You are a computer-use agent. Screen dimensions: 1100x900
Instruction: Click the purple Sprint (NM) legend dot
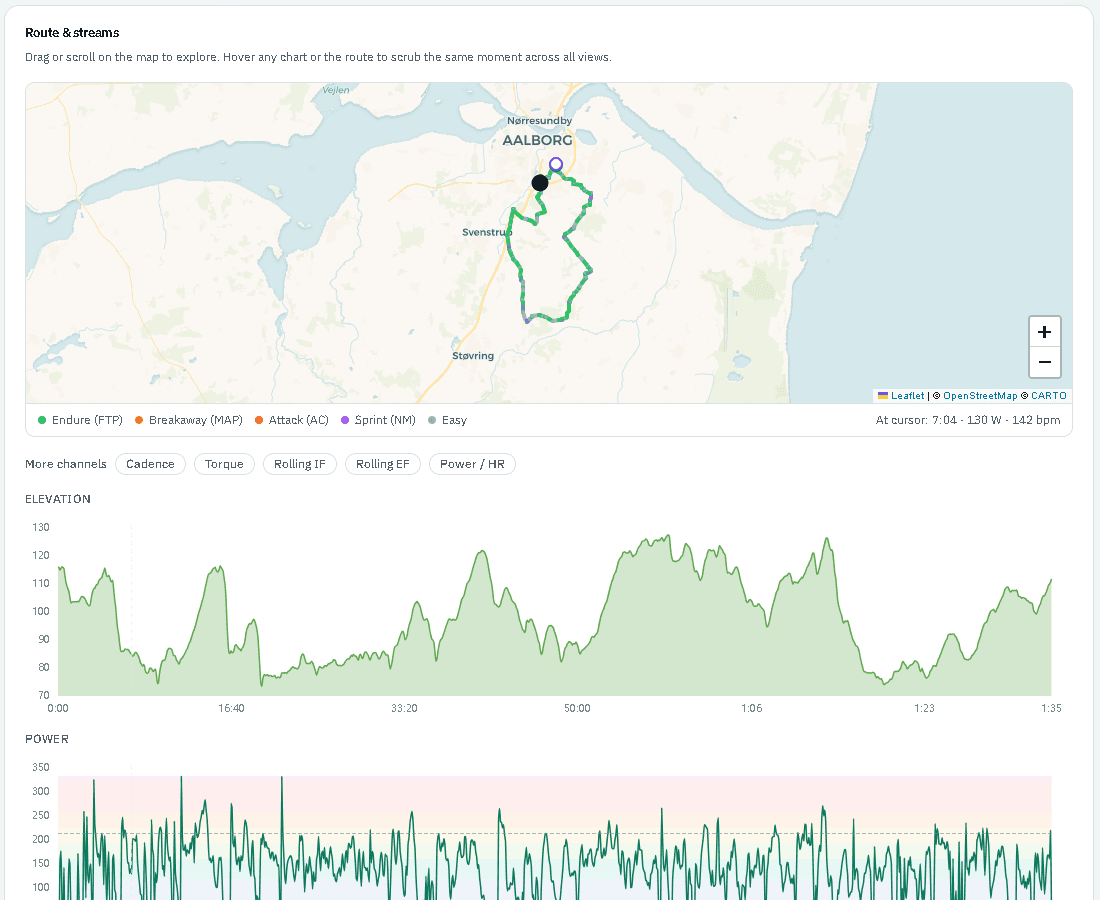(345, 420)
